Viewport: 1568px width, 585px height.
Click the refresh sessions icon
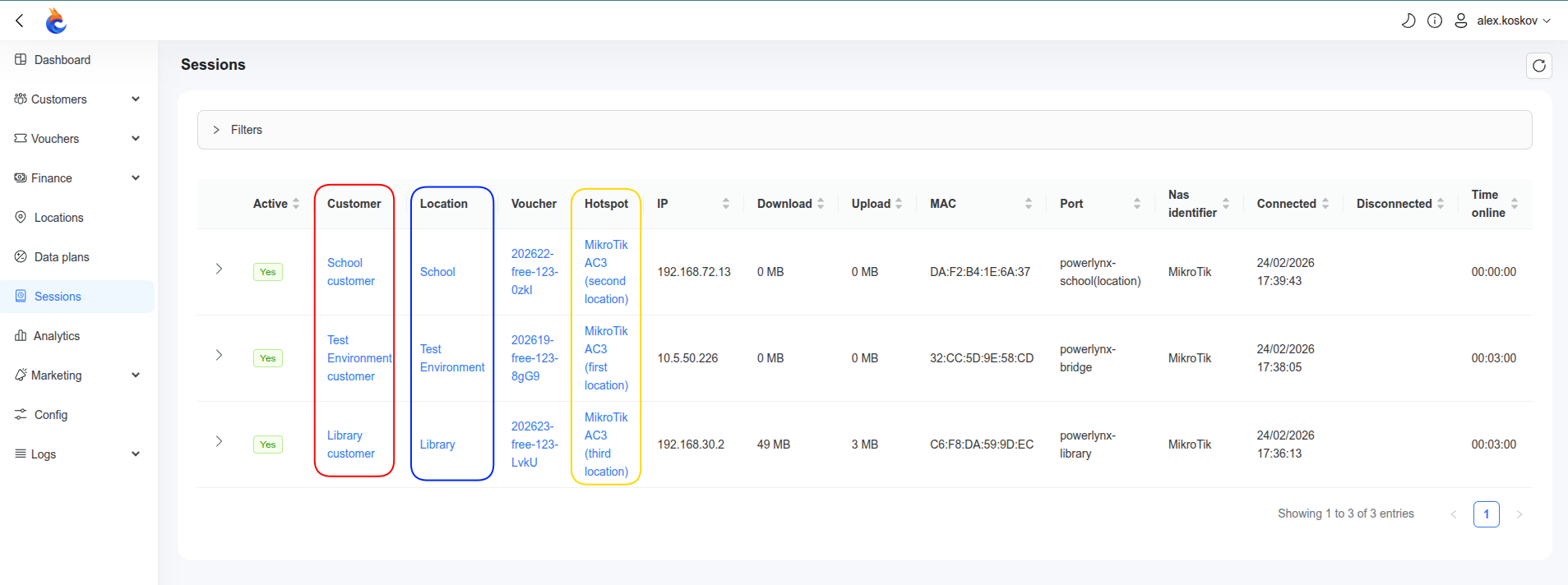[1538, 66]
